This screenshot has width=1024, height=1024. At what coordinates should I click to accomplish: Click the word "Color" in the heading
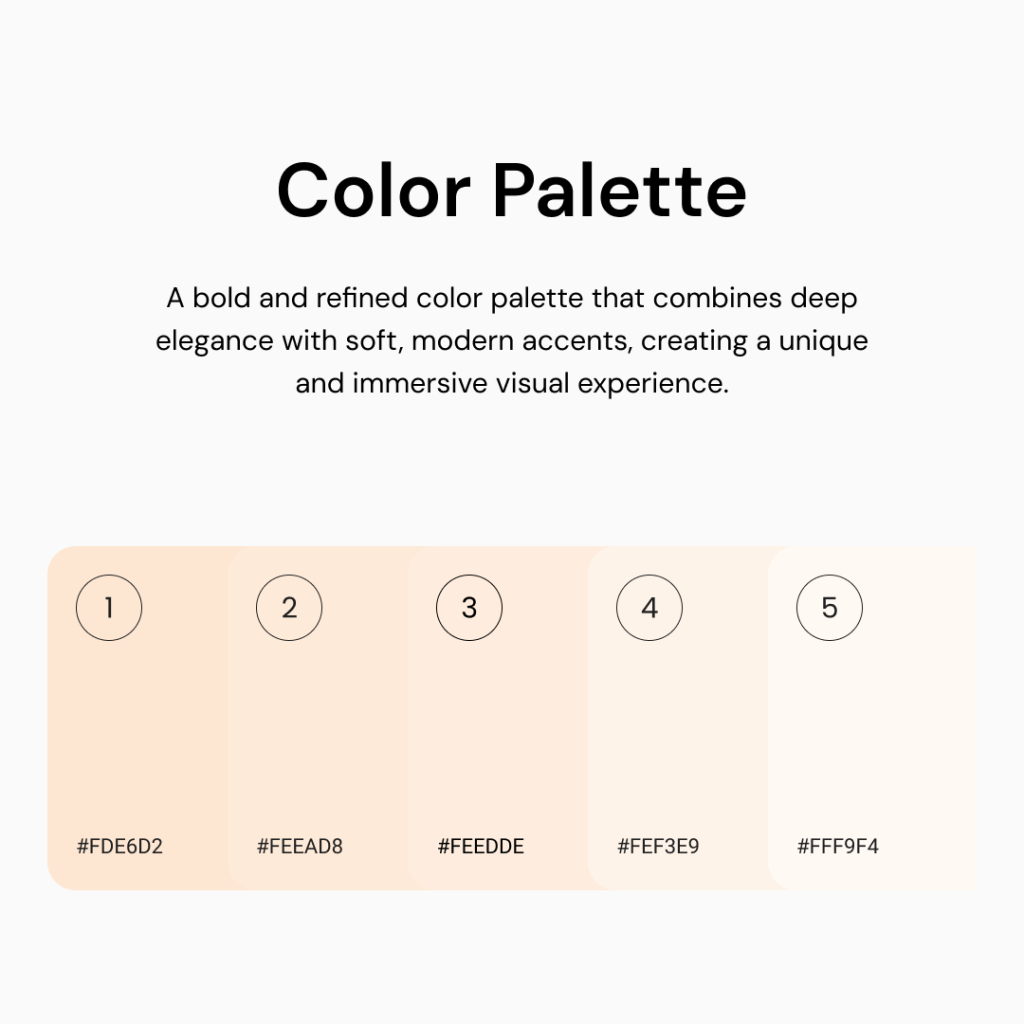(373, 190)
